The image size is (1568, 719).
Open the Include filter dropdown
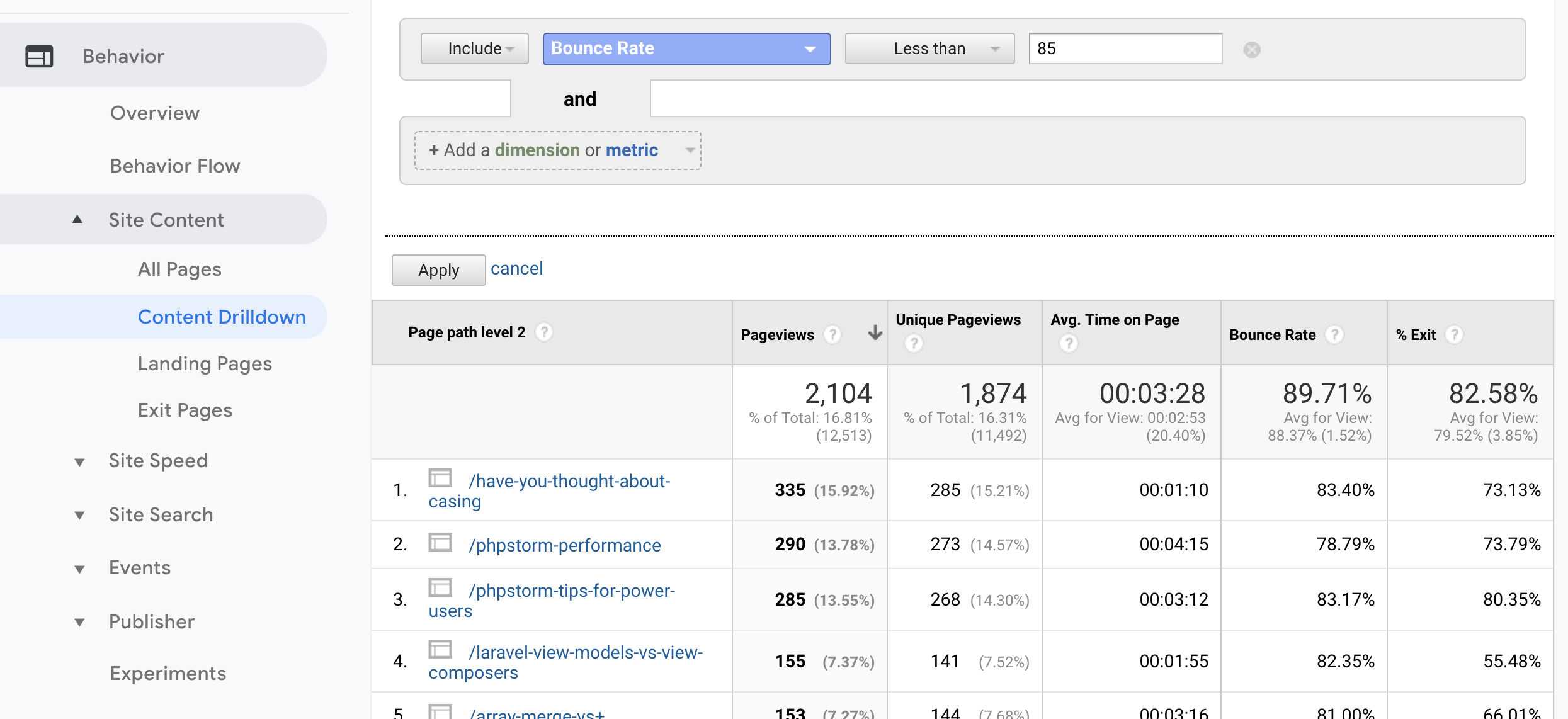(474, 49)
